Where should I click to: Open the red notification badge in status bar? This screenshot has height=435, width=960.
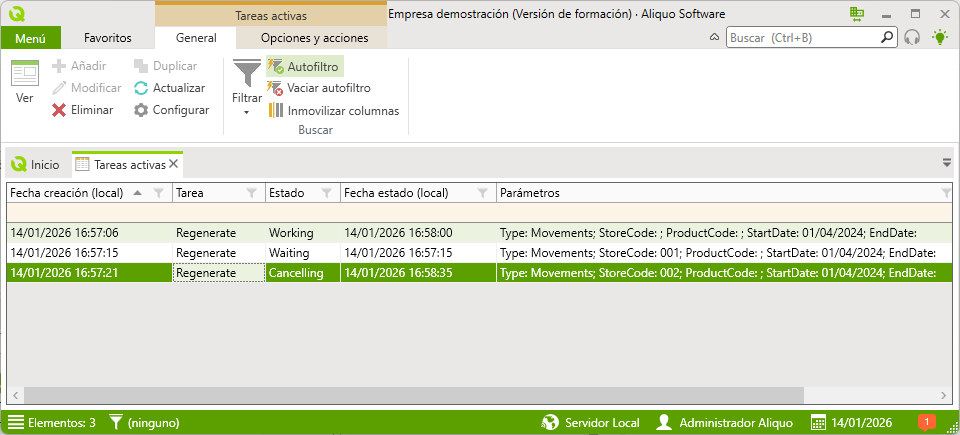(x=926, y=422)
